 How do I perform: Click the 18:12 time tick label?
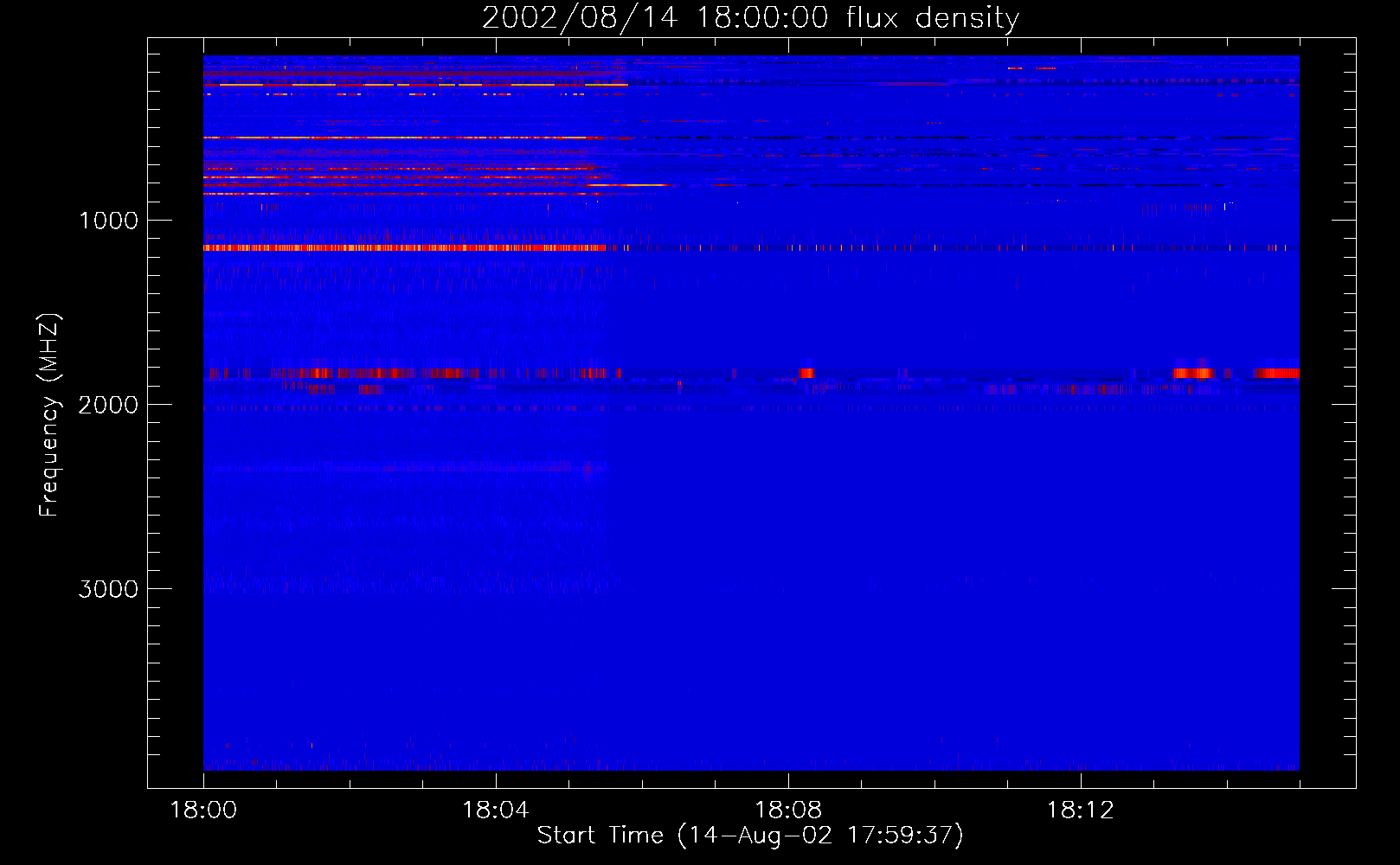coord(1081,811)
